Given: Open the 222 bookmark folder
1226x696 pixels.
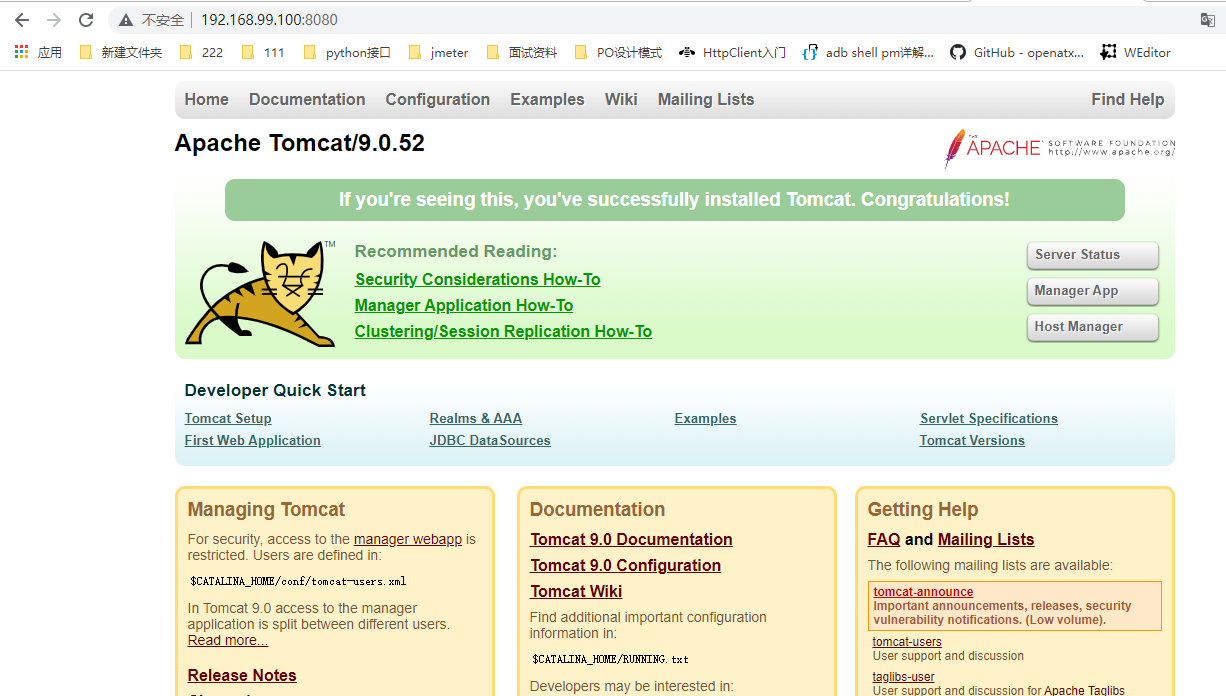Looking at the screenshot, I should 202,53.
